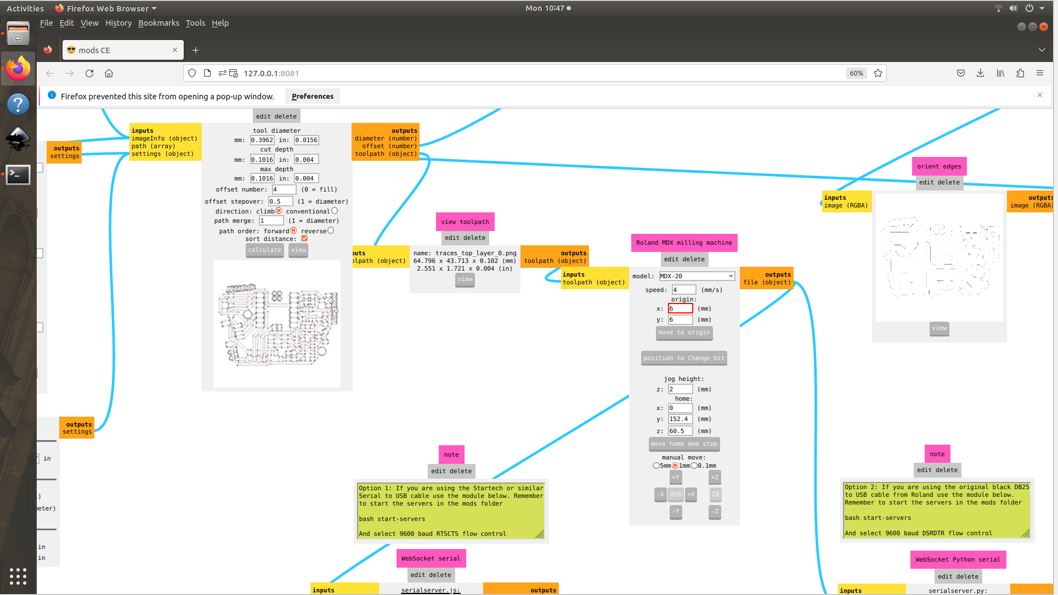Viewport: 1058px width, 595px height.
Task: Open the Help menu in the menu bar
Action: pyautogui.click(x=220, y=23)
